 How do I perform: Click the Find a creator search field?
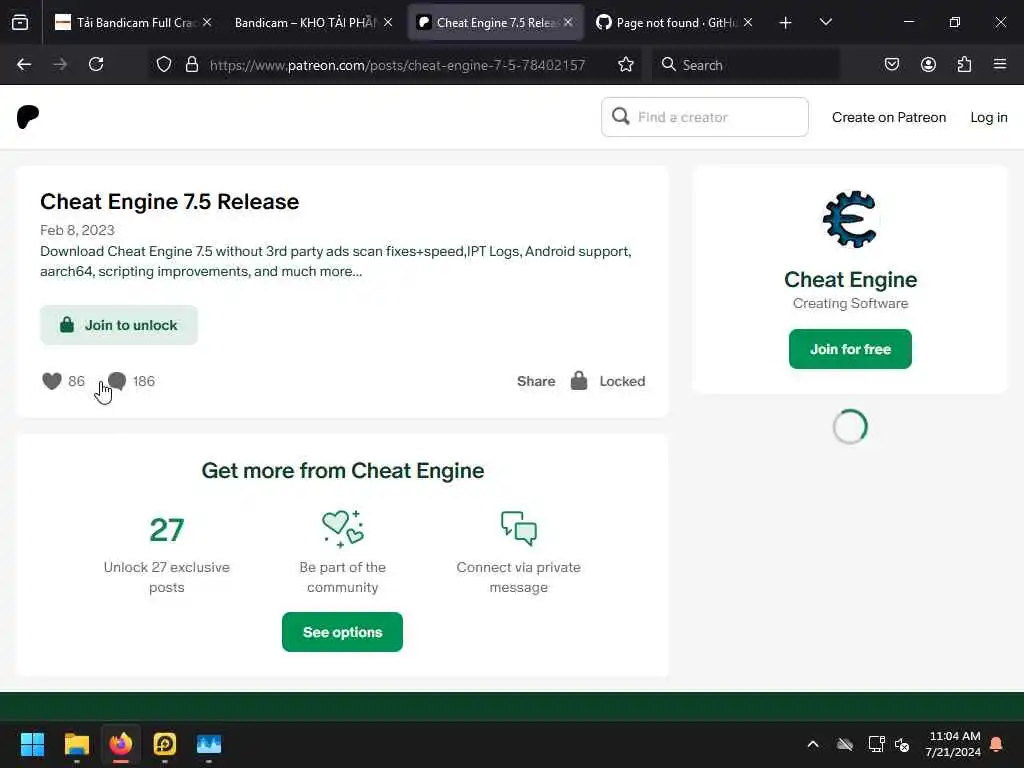click(x=705, y=118)
